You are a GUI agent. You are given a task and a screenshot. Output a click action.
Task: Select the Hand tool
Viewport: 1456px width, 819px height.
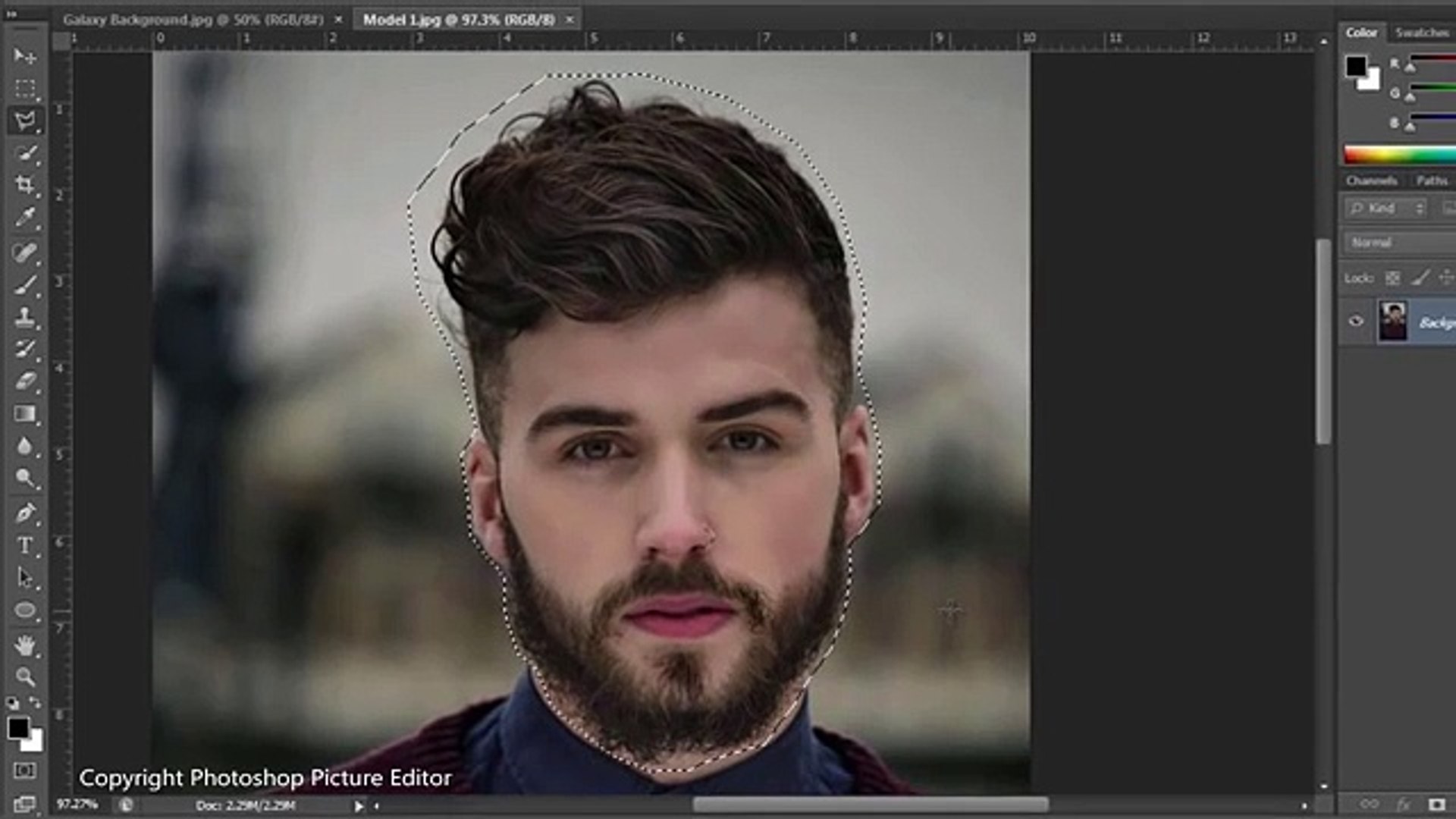25,645
